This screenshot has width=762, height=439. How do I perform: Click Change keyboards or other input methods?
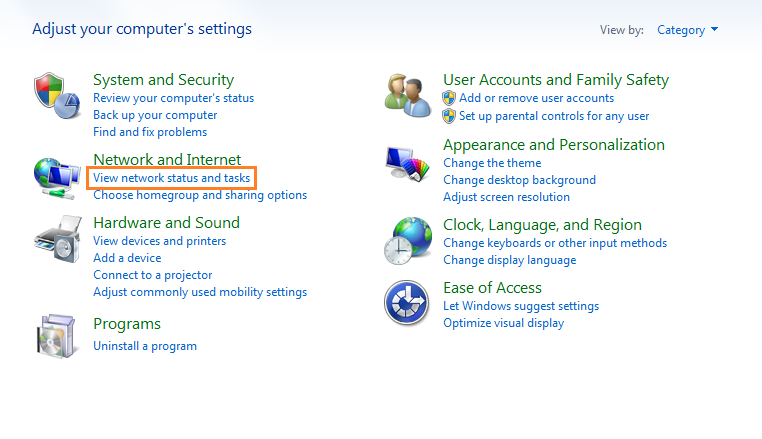point(554,243)
